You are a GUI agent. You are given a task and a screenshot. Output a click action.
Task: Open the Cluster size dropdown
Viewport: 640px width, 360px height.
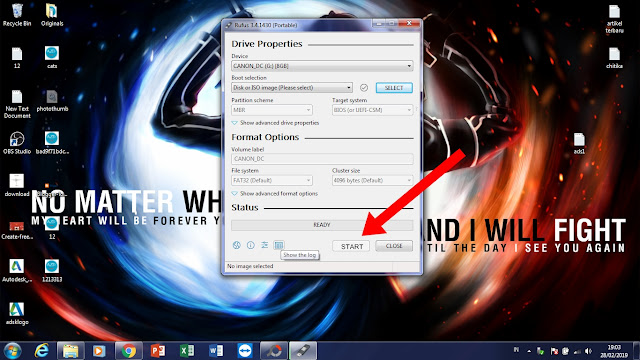[x=372, y=180]
